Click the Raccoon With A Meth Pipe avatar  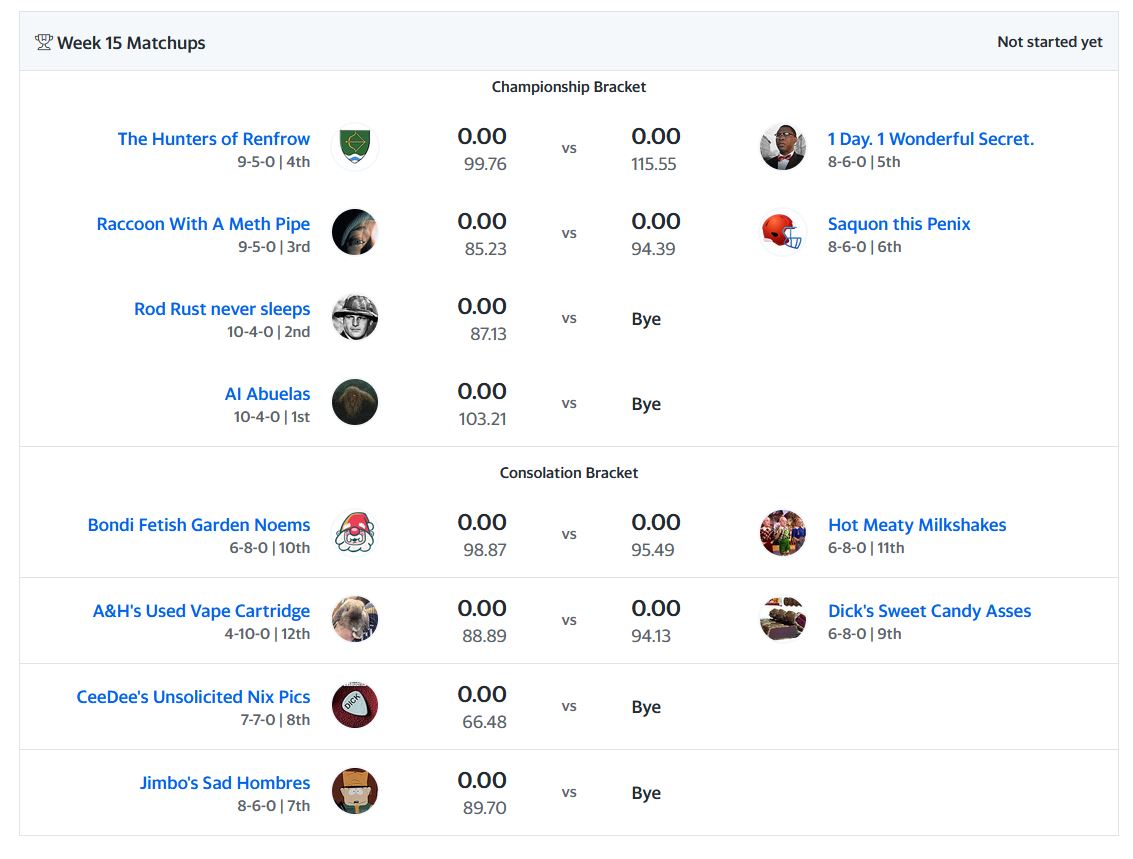click(354, 233)
